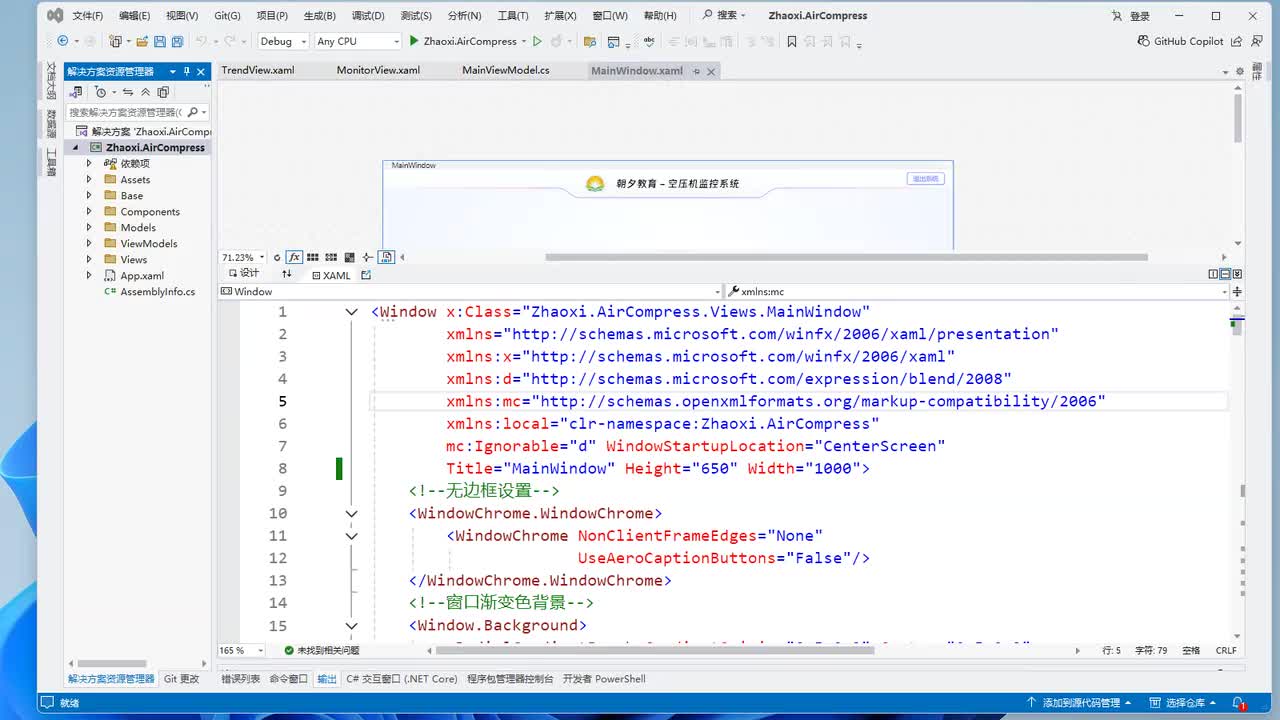Switch to the MonitorView.xaml tab
This screenshot has width=1280, height=720.
[378, 70]
